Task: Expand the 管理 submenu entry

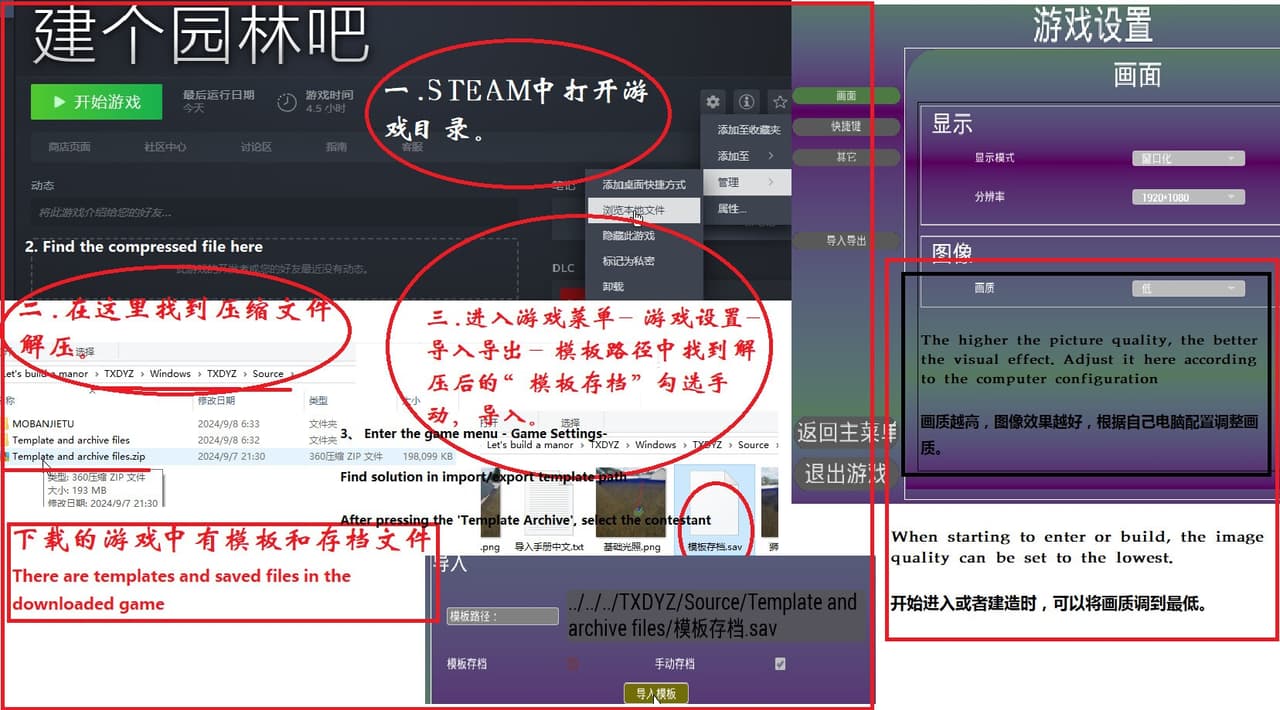Action: pos(746,182)
